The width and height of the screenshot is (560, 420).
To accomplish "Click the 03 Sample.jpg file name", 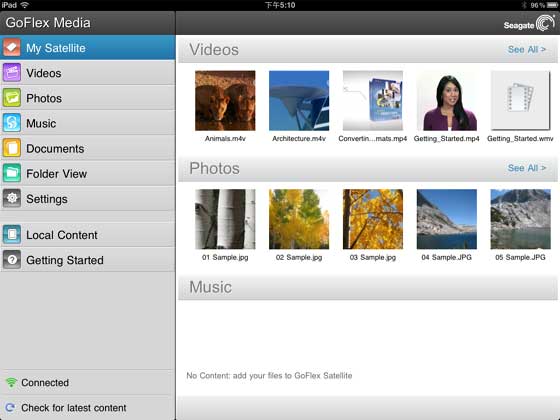I will [x=373, y=257].
